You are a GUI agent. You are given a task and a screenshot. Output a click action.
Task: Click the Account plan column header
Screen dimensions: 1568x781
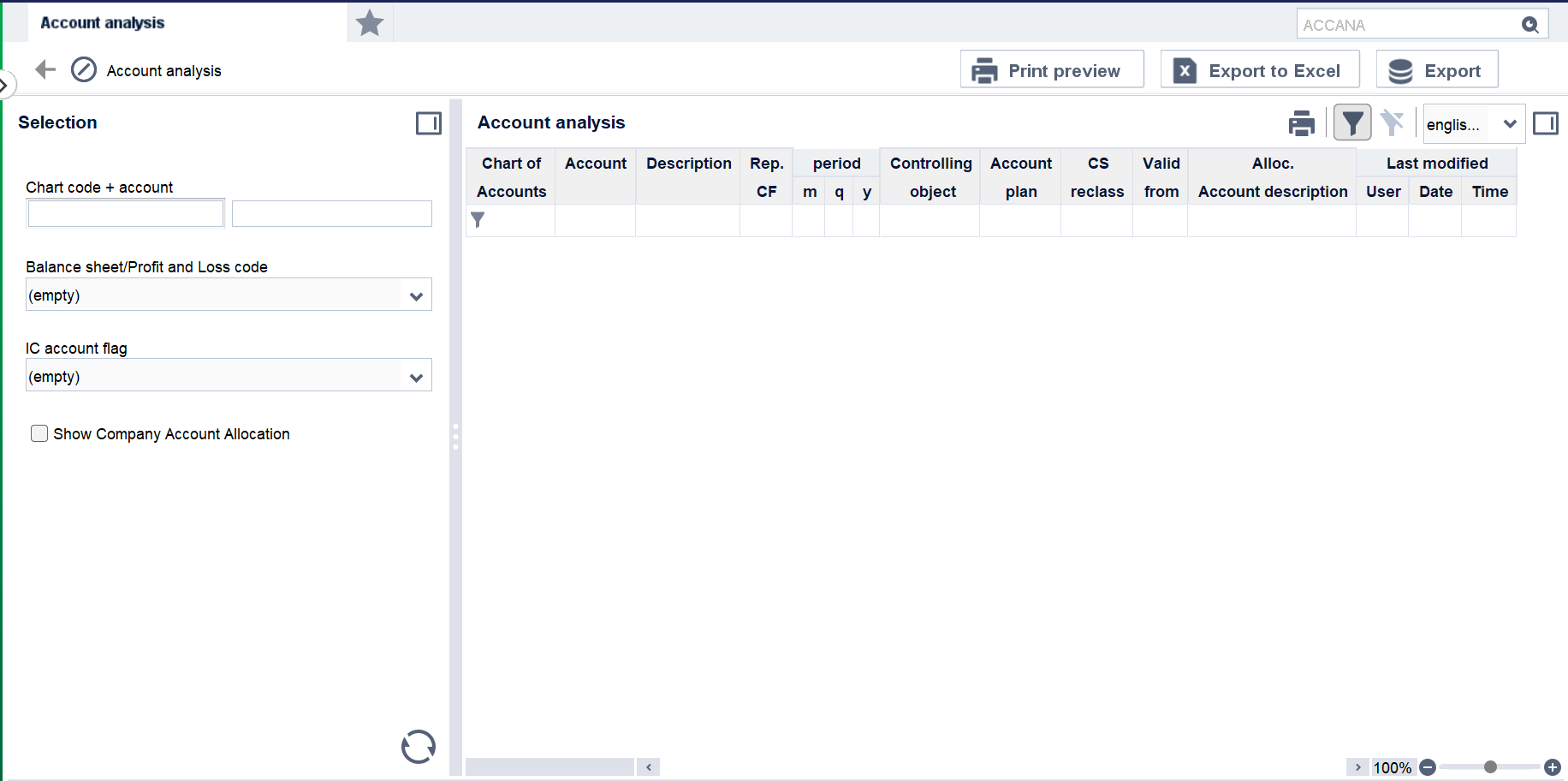pos(1021,176)
